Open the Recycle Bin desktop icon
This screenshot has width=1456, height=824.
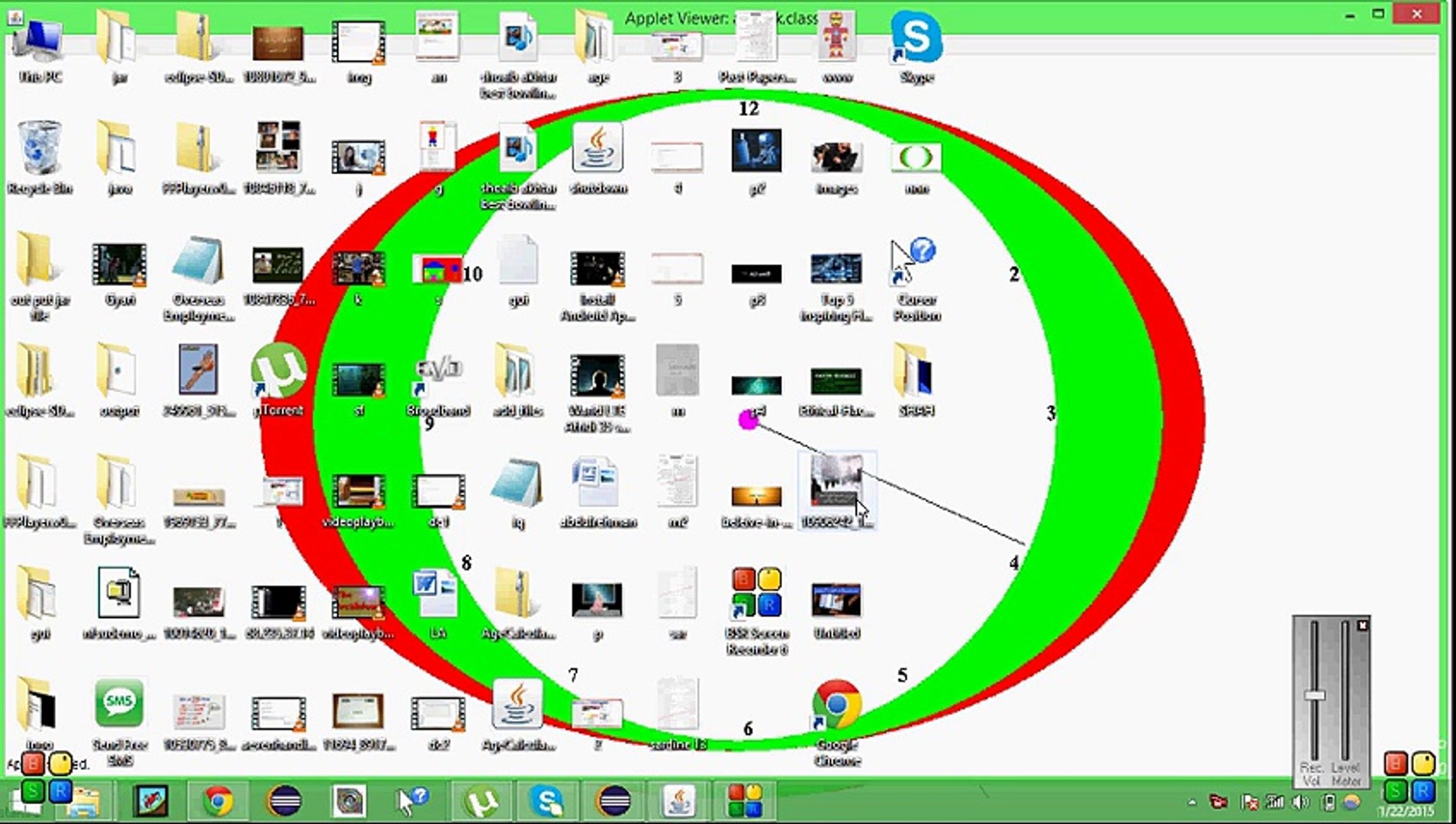[x=40, y=159]
